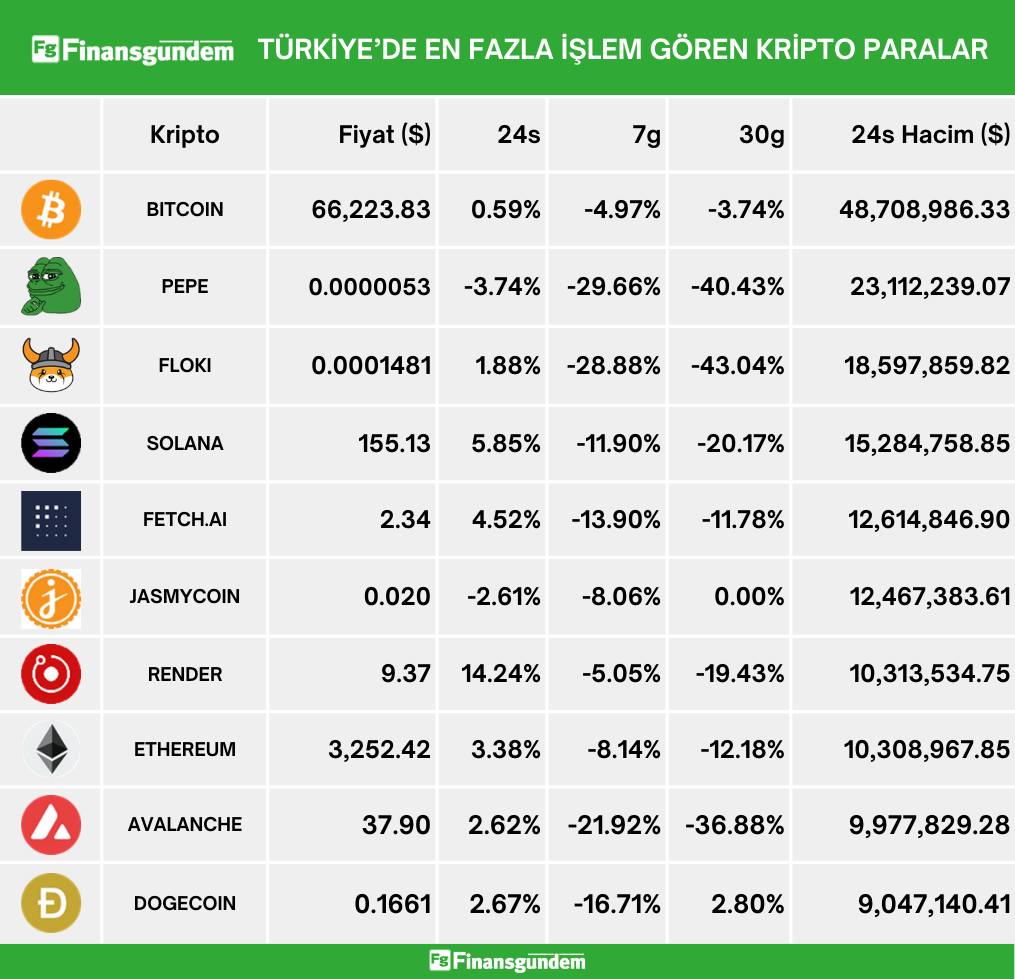Click Ethereum price 3,252.42

point(379,750)
